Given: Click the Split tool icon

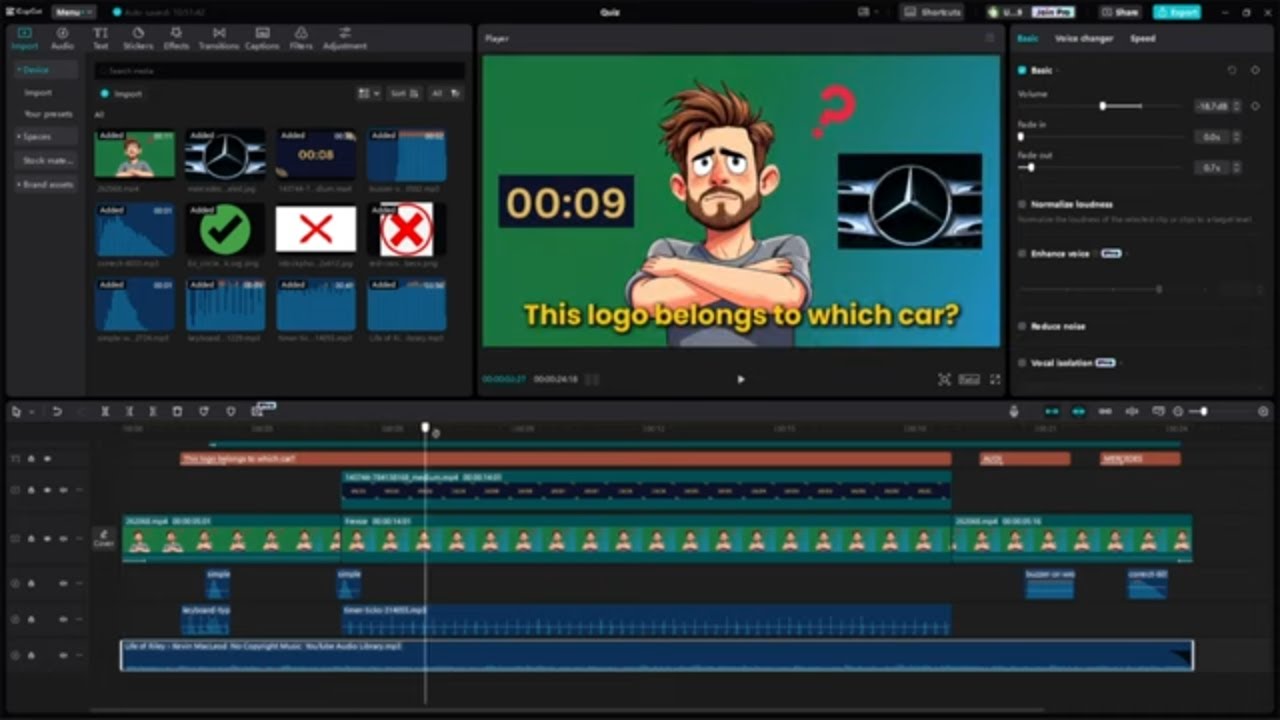Looking at the screenshot, I should (105, 411).
